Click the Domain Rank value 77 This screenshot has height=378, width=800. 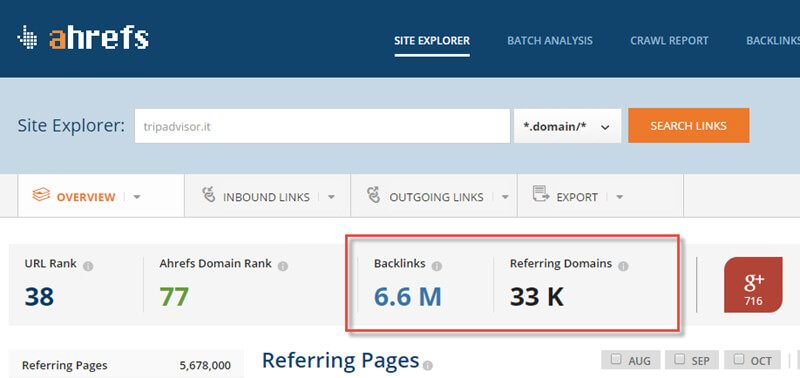pyautogui.click(x=174, y=297)
